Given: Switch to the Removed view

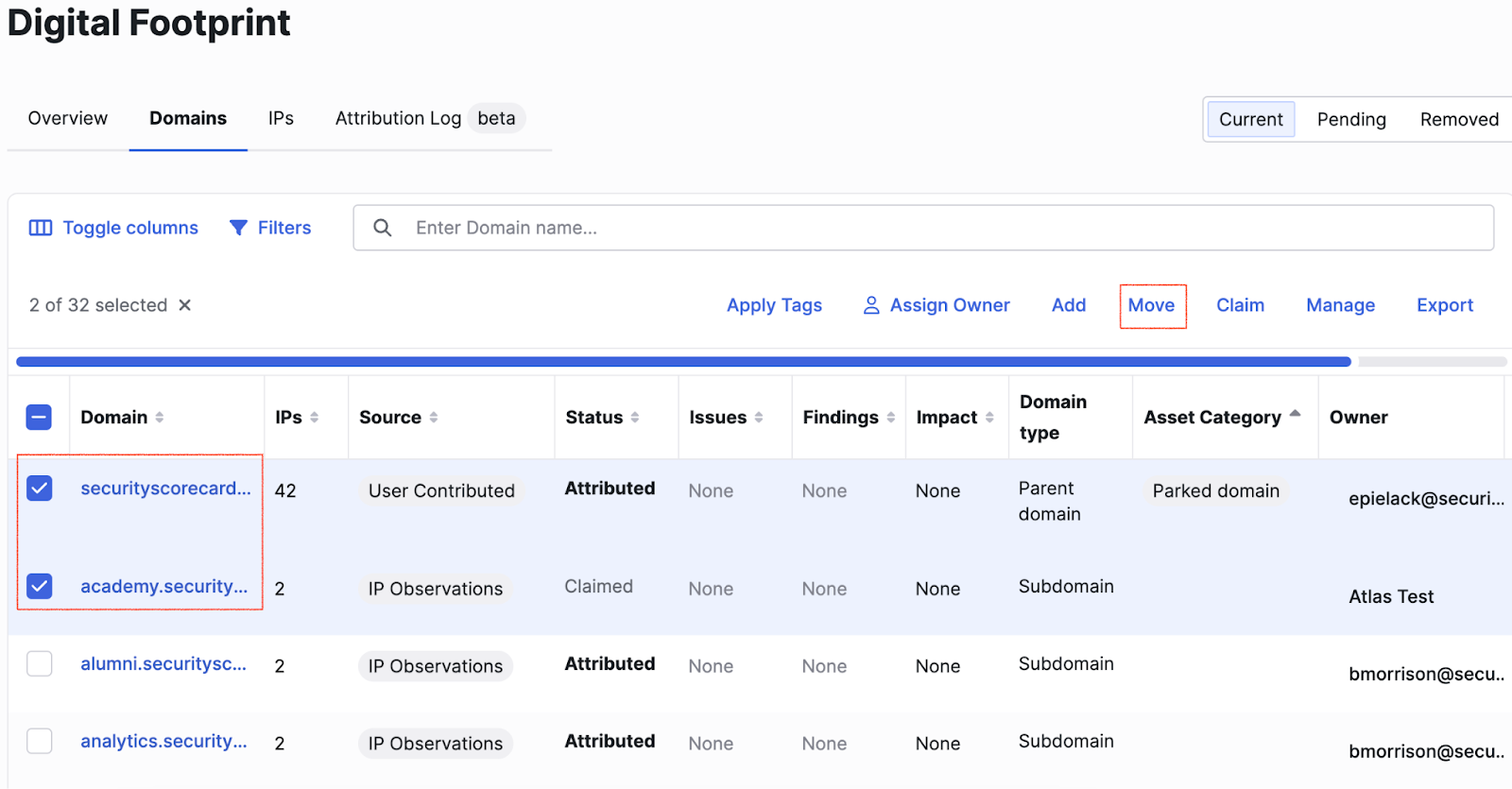Looking at the screenshot, I should tap(1459, 120).
